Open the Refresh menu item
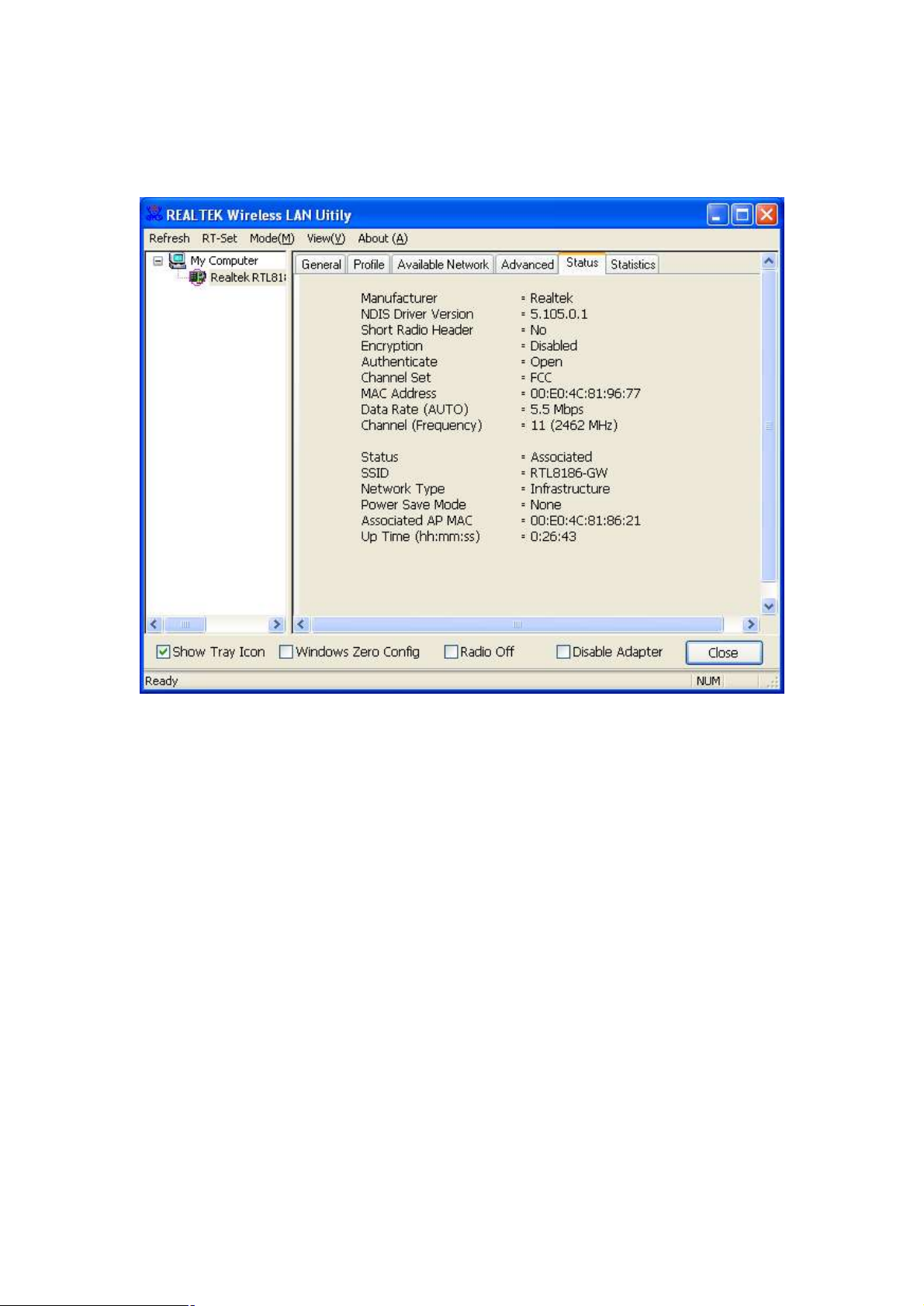Image resolution: width=924 pixels, height=1306 pixels. coord(169,238)
